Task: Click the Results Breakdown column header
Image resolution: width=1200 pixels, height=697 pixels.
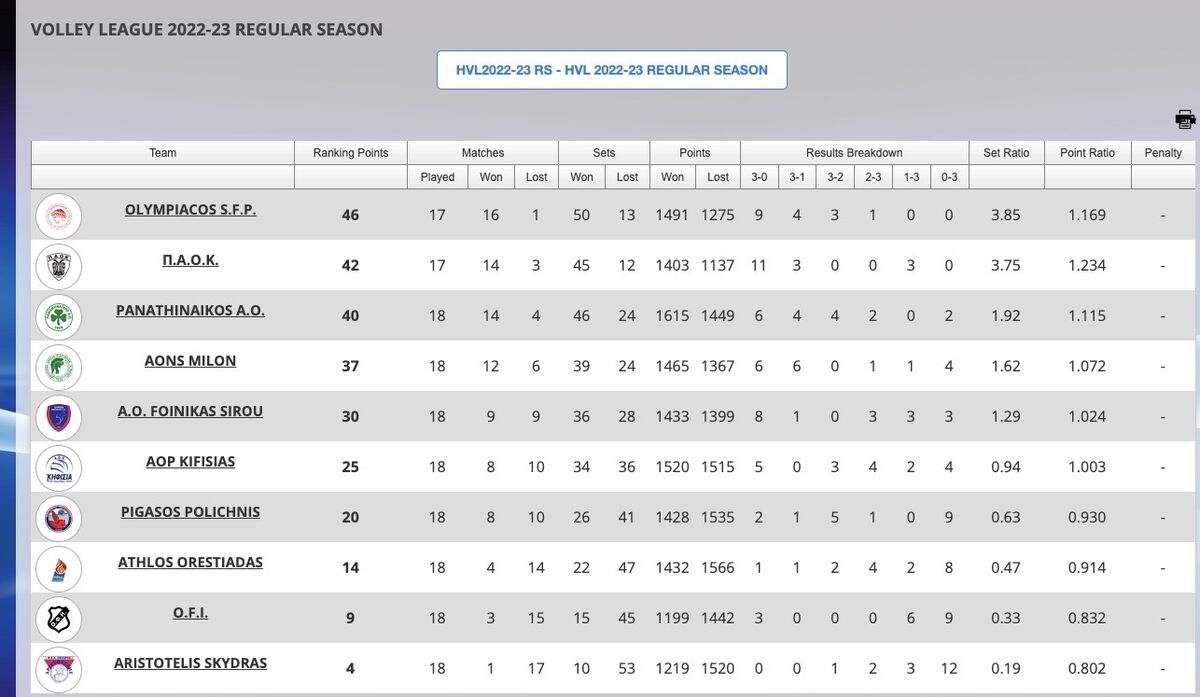Action: click(x=854, y=153)
